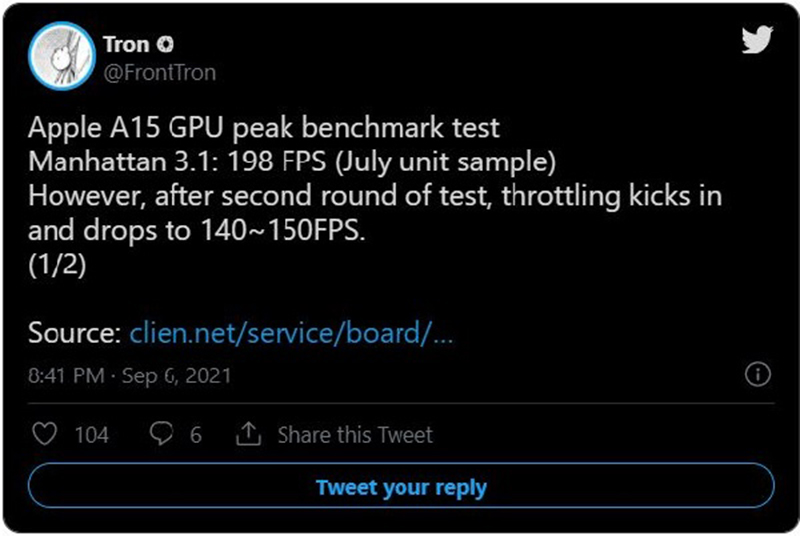The width and height of the screenshot is (800, 536).
Task: Click the share arrow icon
Action: 248,435
